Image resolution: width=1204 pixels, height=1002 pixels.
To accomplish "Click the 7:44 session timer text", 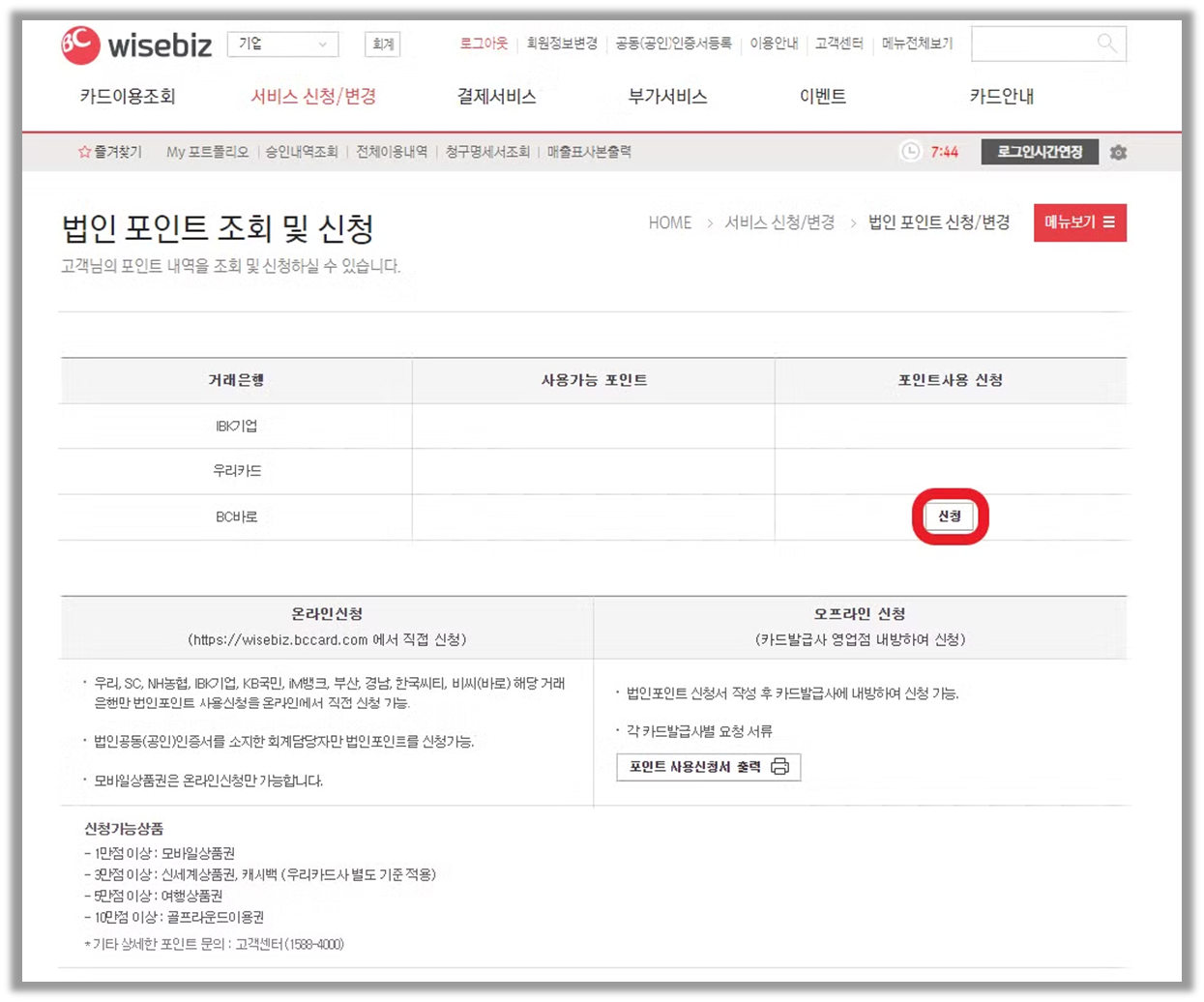I will coord(944,152).
